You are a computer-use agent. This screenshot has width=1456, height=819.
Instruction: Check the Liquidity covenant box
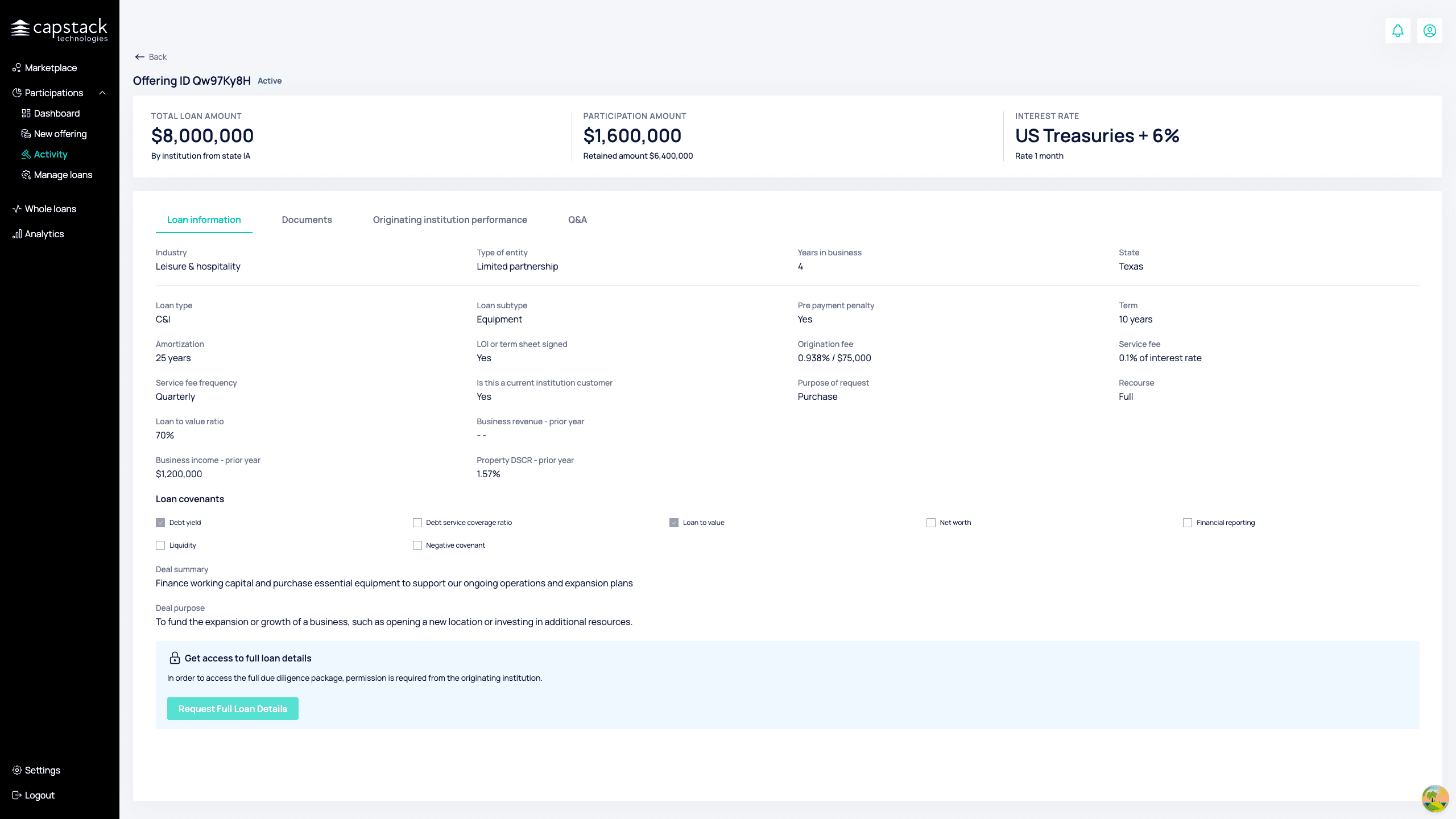160,545
